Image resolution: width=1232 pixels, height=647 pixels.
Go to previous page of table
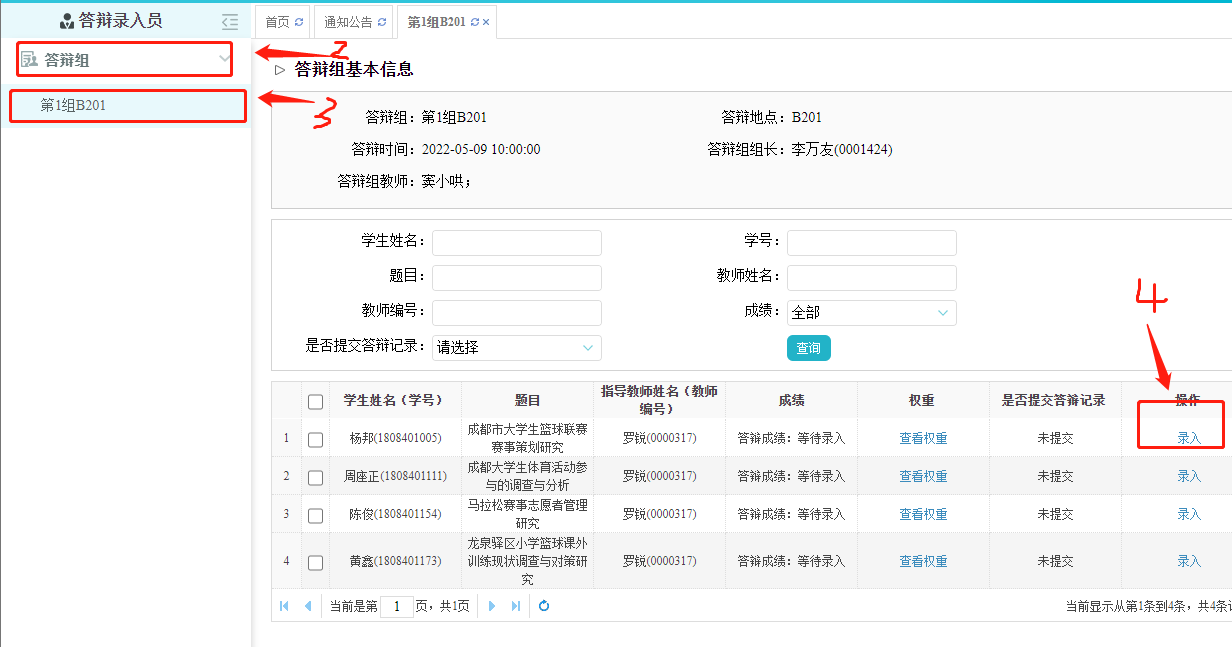pyautogui.click(x=308, y=606)
